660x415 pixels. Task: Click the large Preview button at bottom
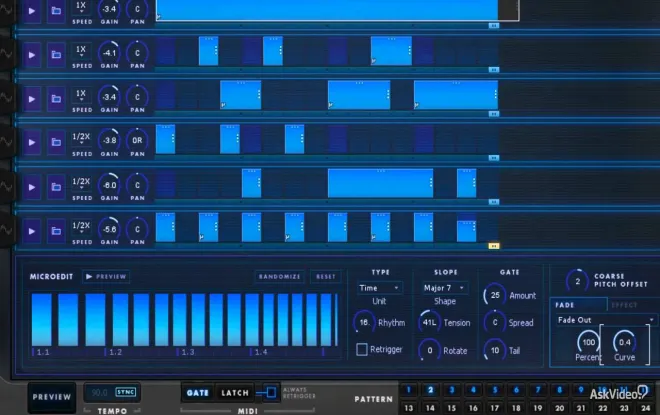click(x=52, y=397)
